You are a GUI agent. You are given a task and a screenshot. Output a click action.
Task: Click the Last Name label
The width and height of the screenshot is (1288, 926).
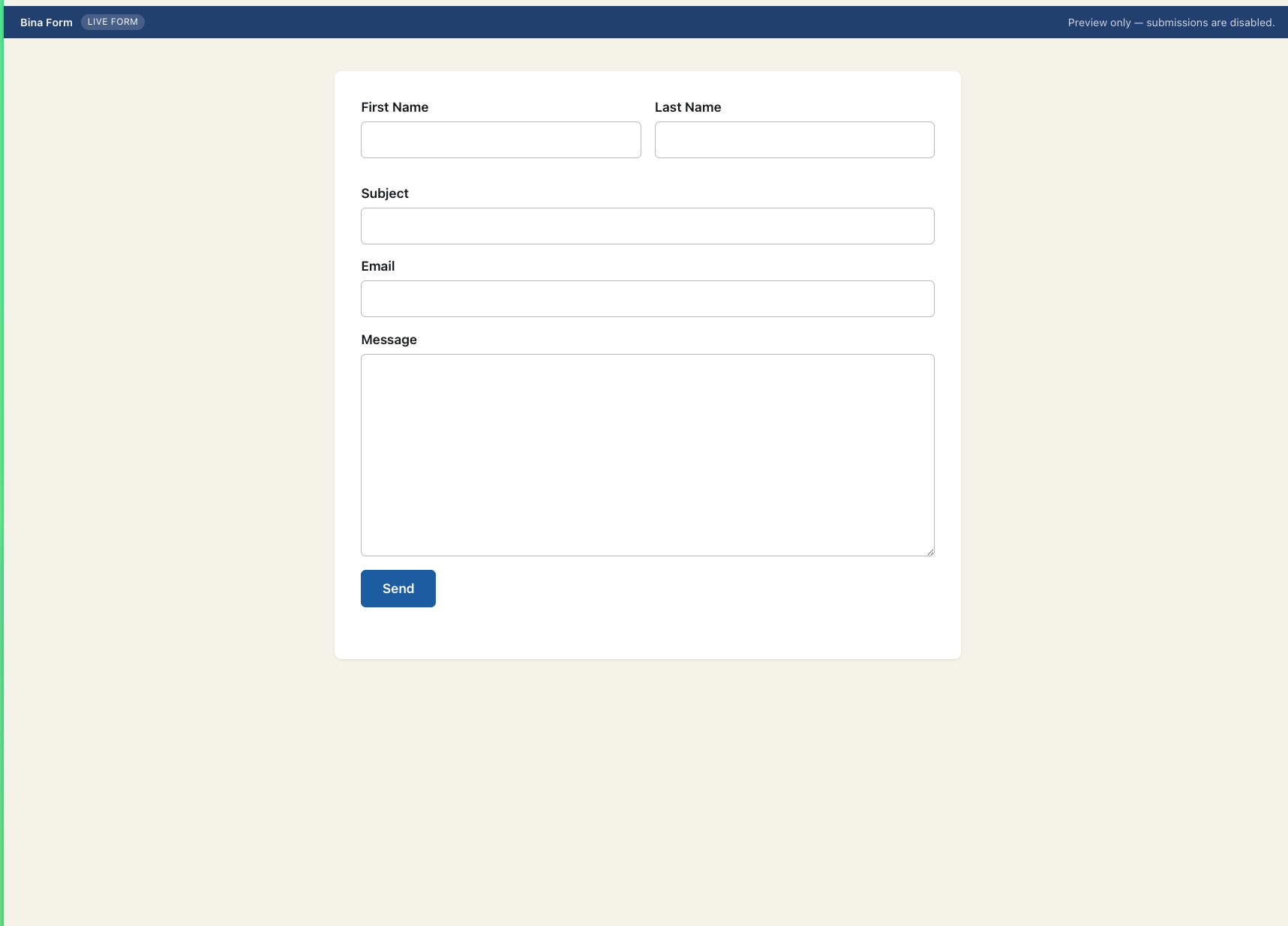point(688,107)
